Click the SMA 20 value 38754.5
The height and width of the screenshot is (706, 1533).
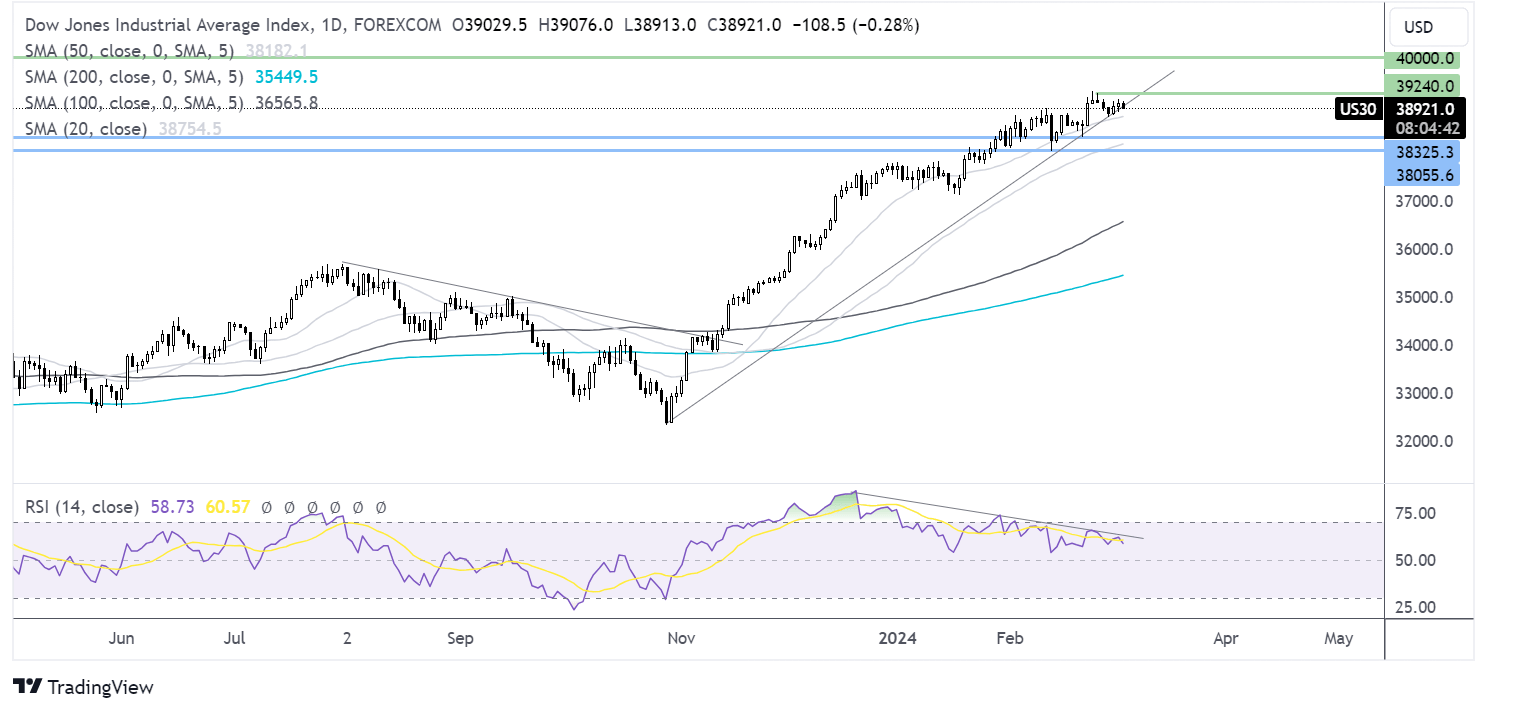coord(190,129)
